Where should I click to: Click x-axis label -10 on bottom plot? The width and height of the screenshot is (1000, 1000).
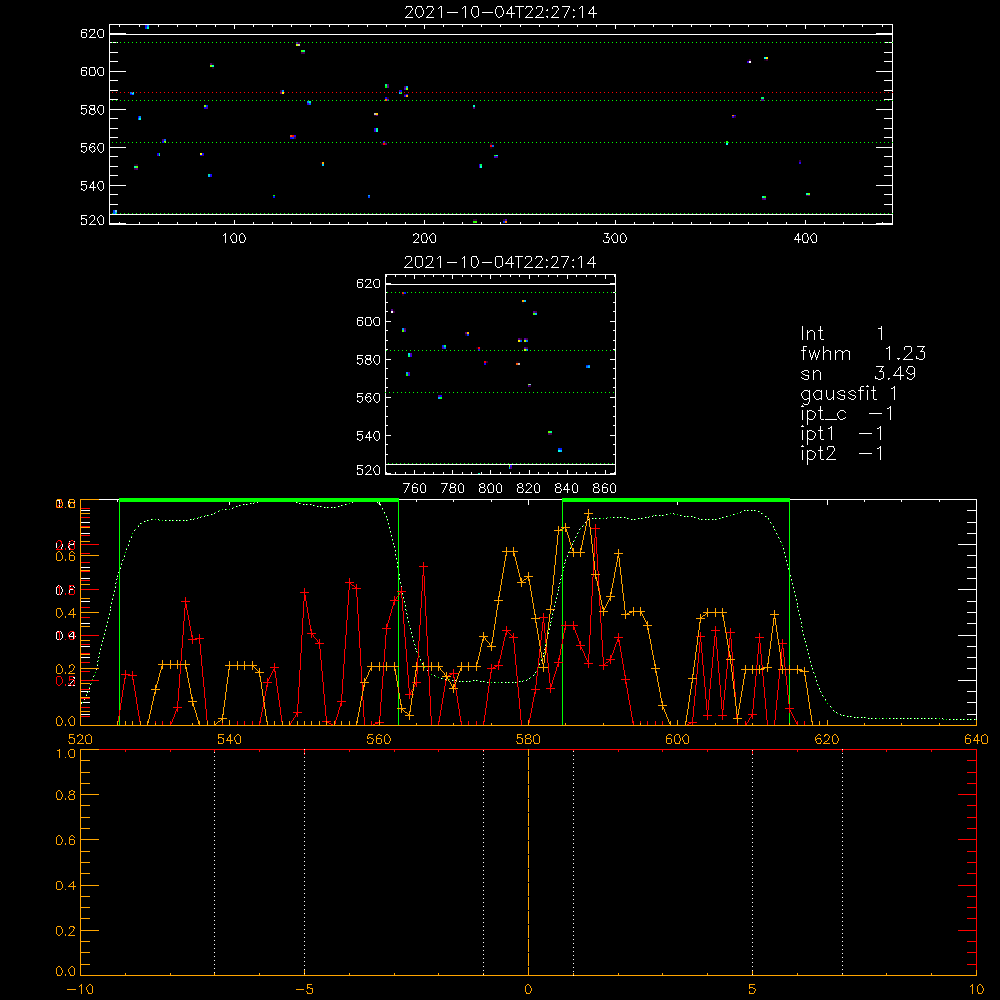[x=80, y=990]
